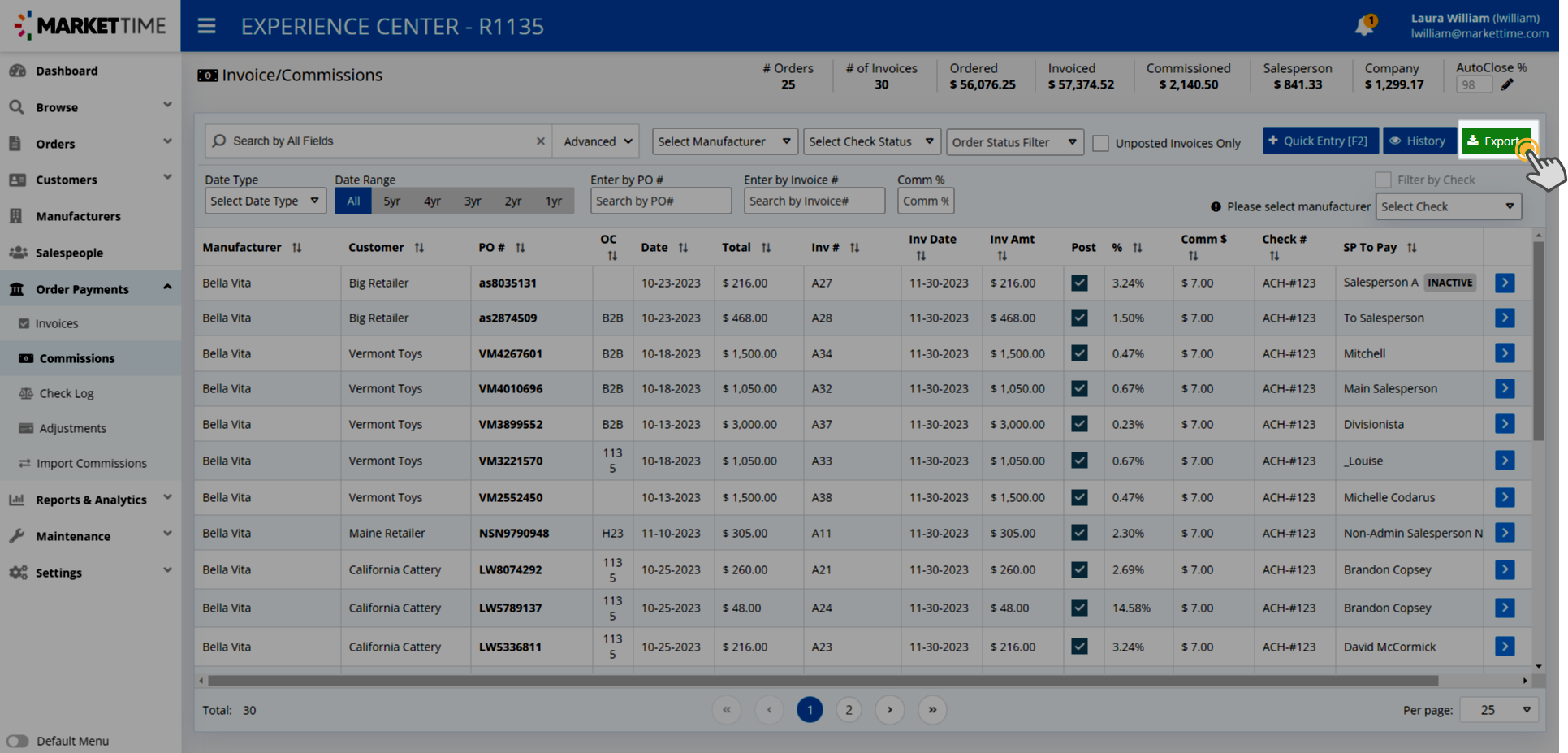The image size is (1568, 753).
Task: Sort by Date column arrows
Action: [683, 248]
